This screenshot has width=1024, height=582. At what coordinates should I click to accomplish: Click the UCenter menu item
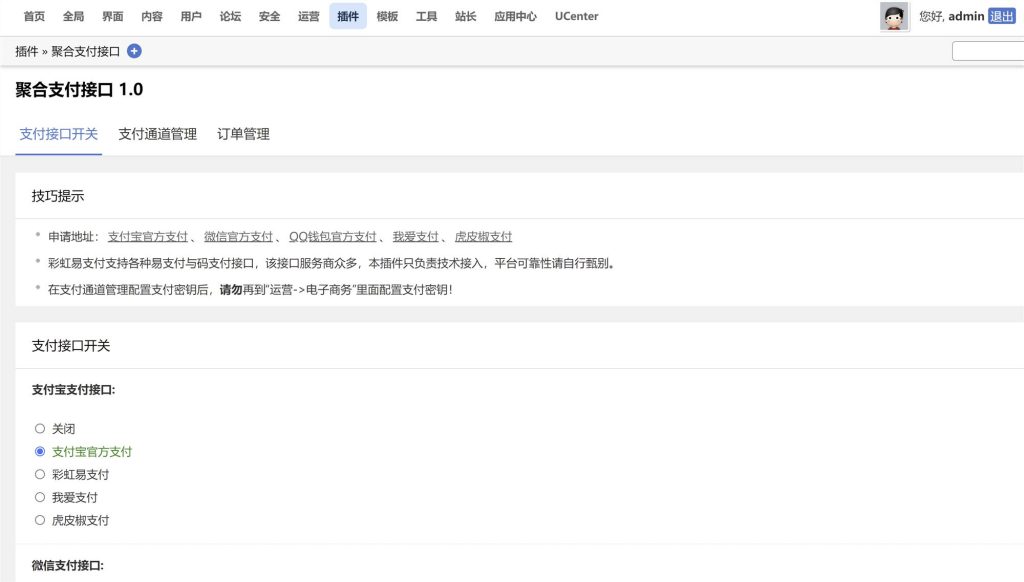click(x=577, y=16)
